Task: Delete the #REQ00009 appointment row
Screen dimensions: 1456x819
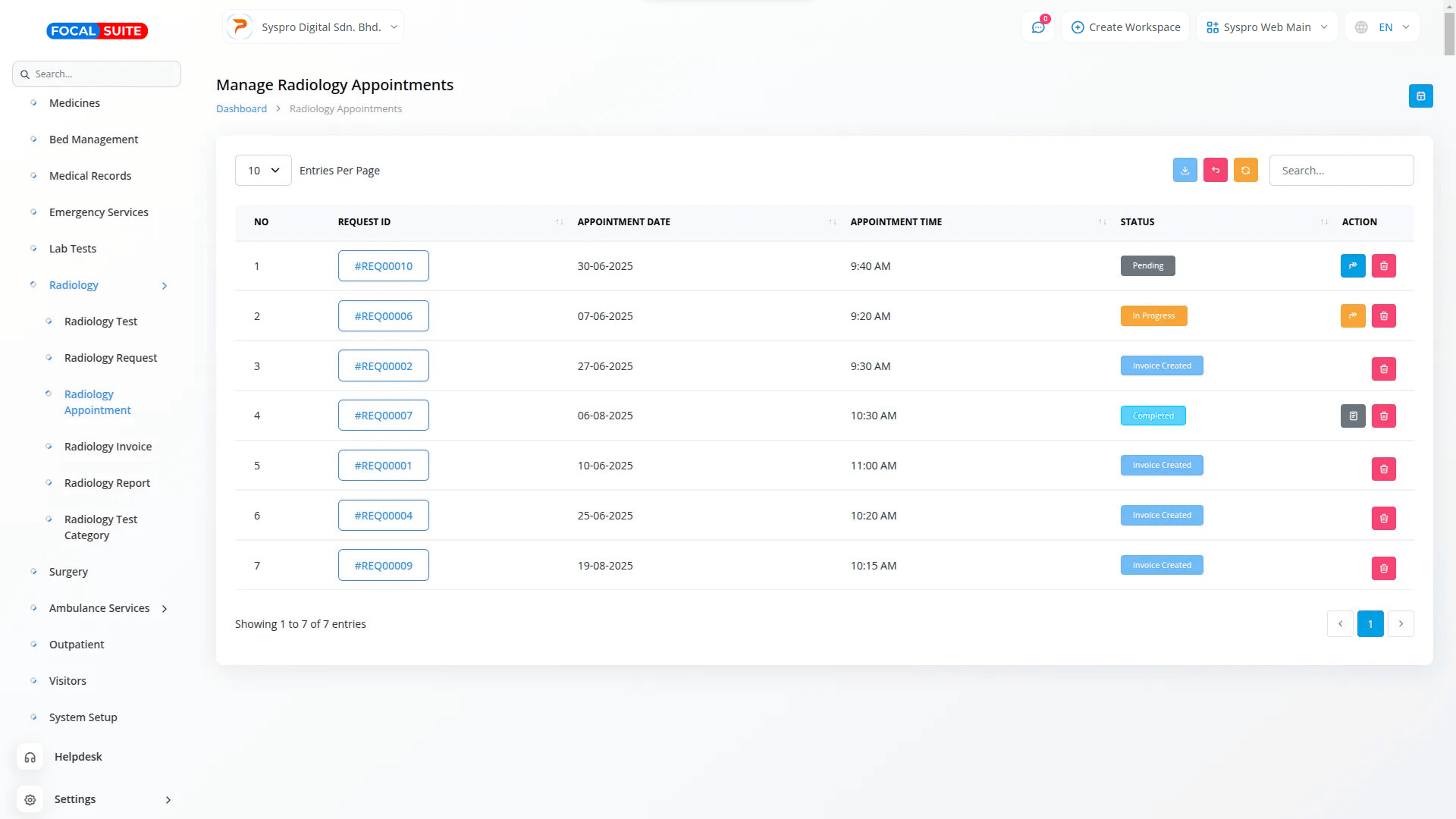Action: (x=1383, y=569)
